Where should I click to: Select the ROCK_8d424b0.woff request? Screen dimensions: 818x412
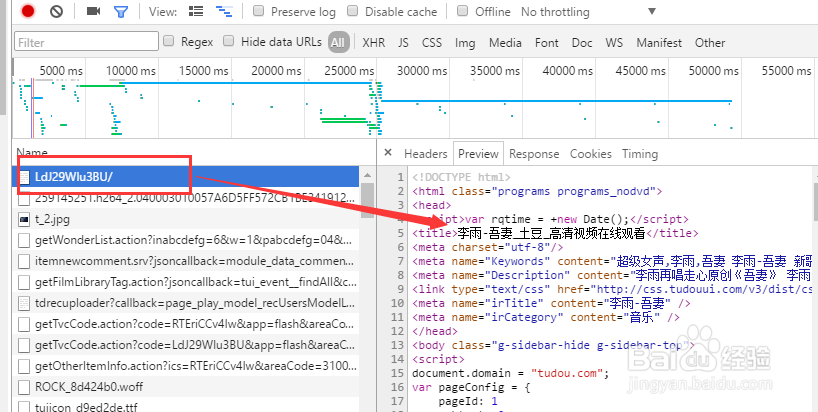187,386
